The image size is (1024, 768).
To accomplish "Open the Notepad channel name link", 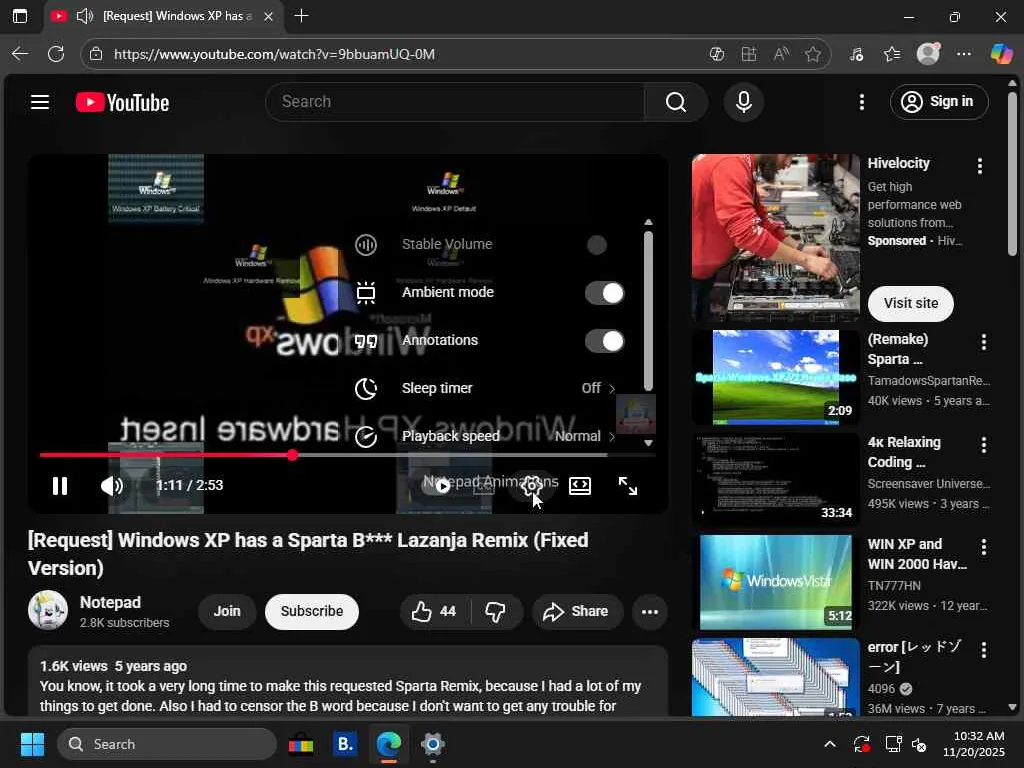I will pyautogui.click(x=110, y=602).
